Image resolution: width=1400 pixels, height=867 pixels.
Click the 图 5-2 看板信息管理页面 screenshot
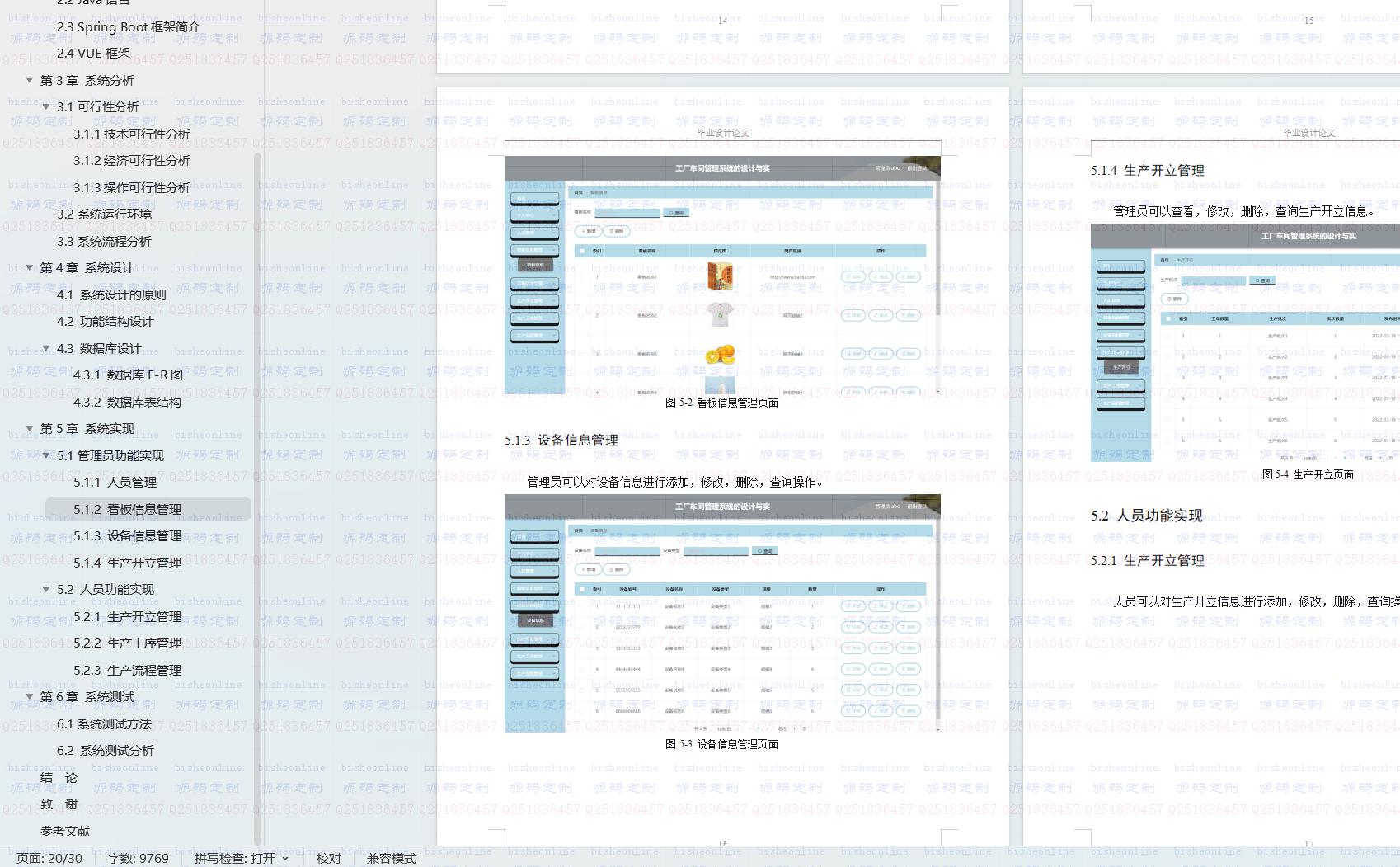tap(722, 275)
